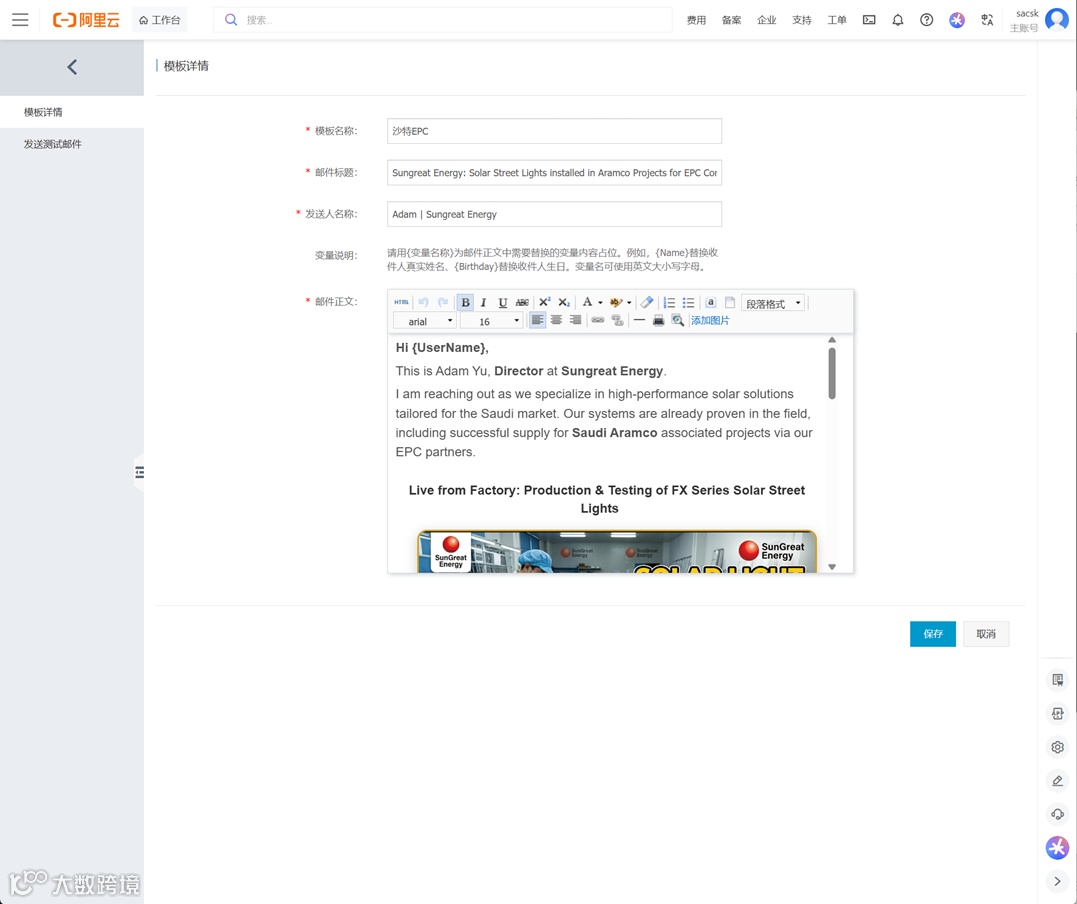Image resolution: width=1077 pixels, height=904 pixels.
Task: Select the 发送测试邮件 sidebar item
Action: tap(72, 144)
